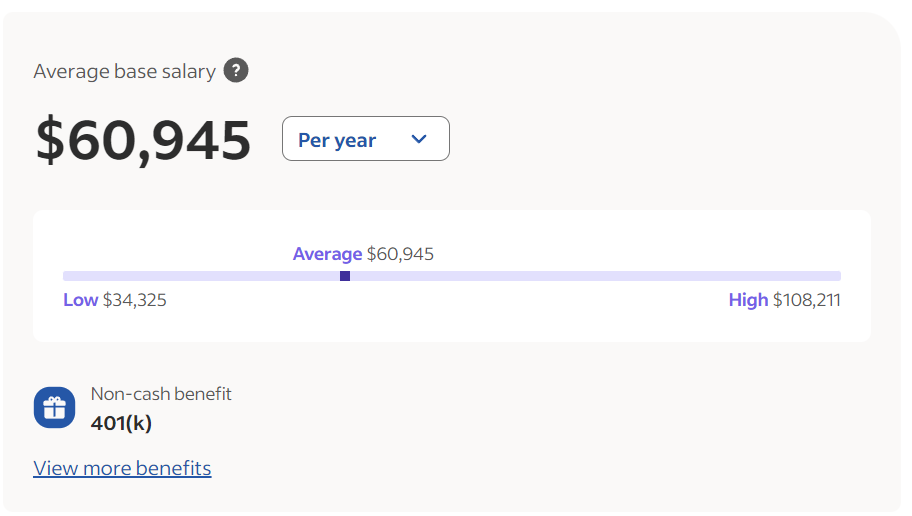Screen dimensions: 912x516
Task: Click the salary range bar's left end
Action: tap(67, 276)
